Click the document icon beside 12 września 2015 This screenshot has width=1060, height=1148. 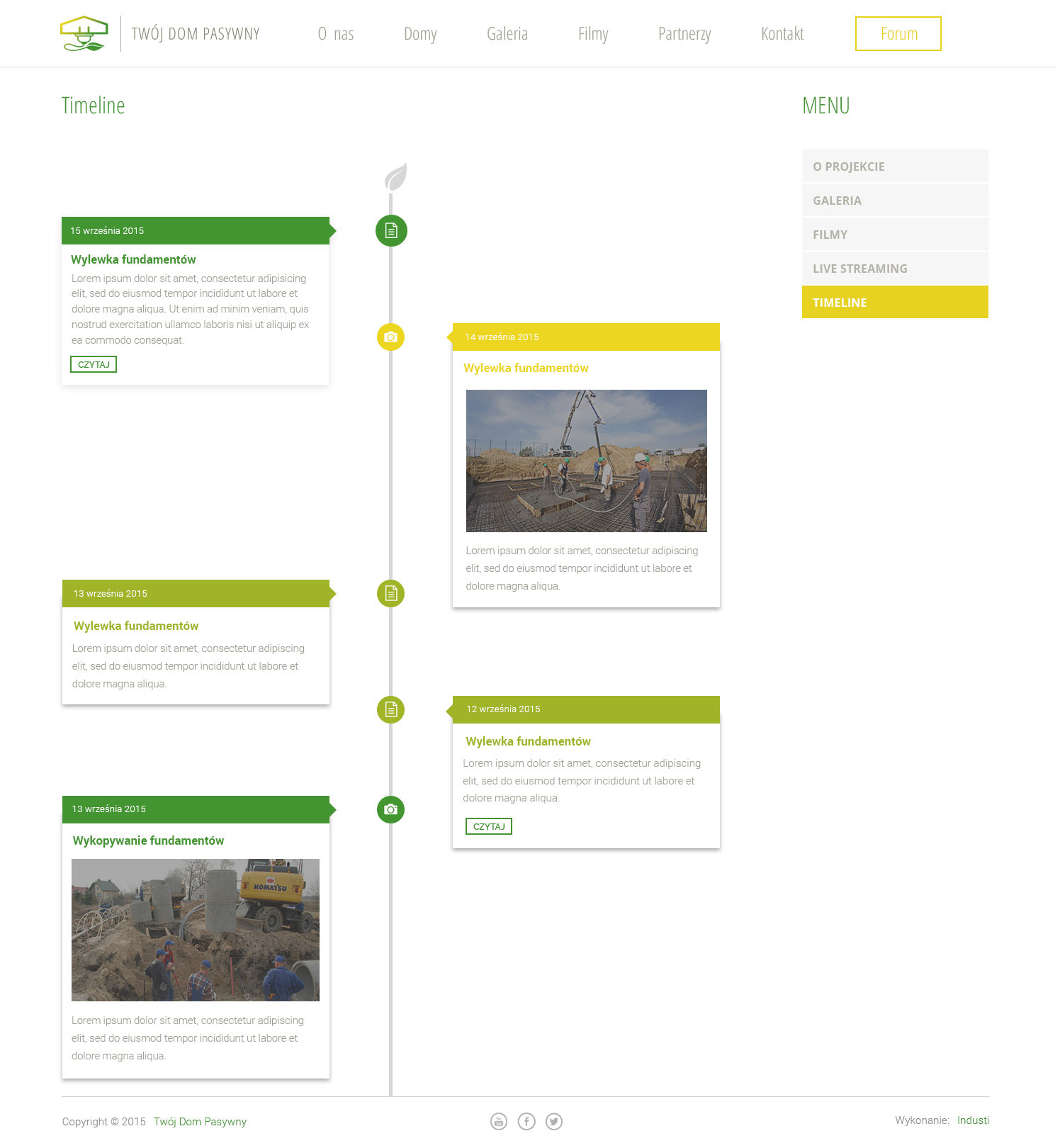pos(390,709)
